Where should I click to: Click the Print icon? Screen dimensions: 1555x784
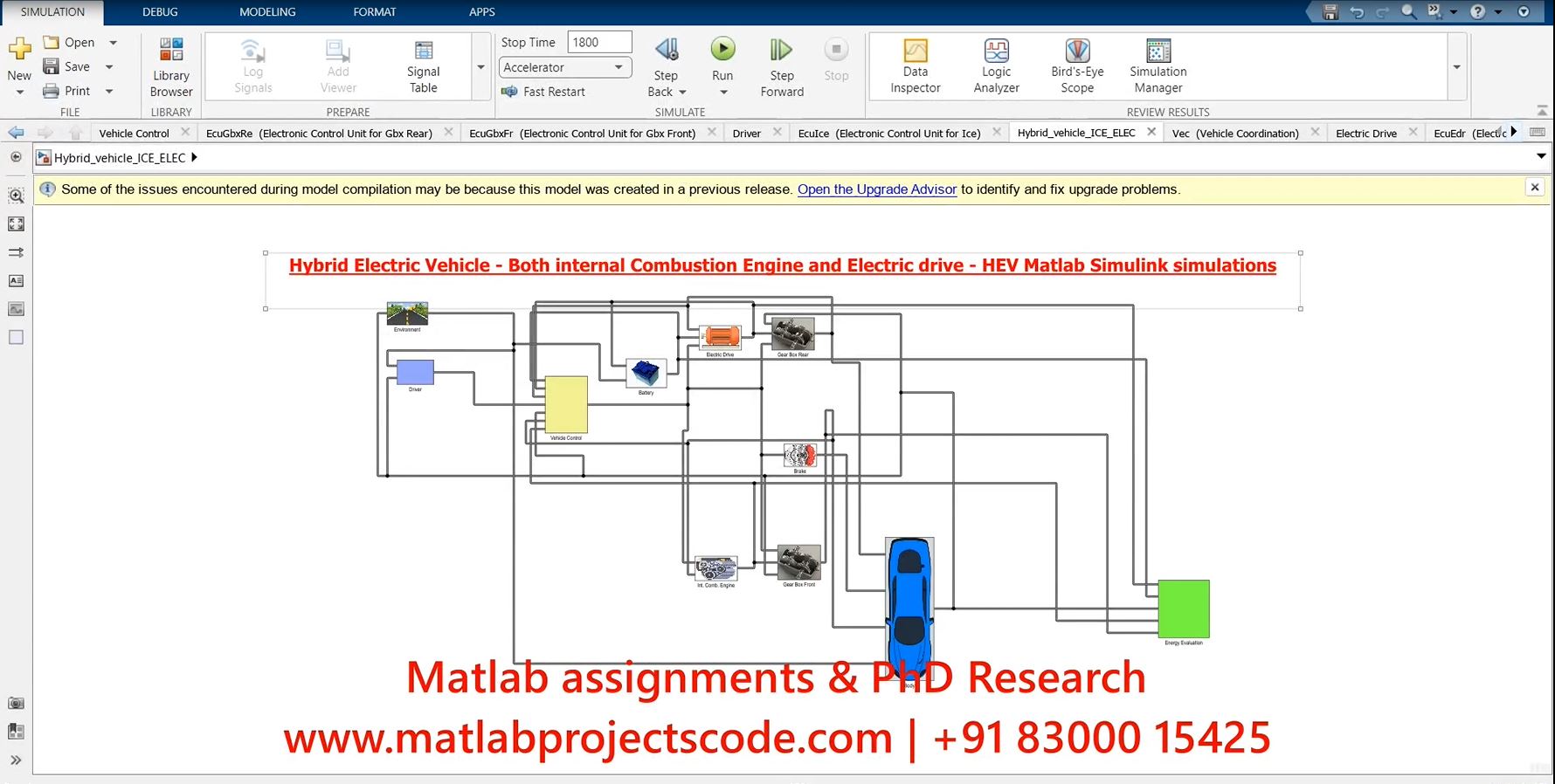coord(52,91)
